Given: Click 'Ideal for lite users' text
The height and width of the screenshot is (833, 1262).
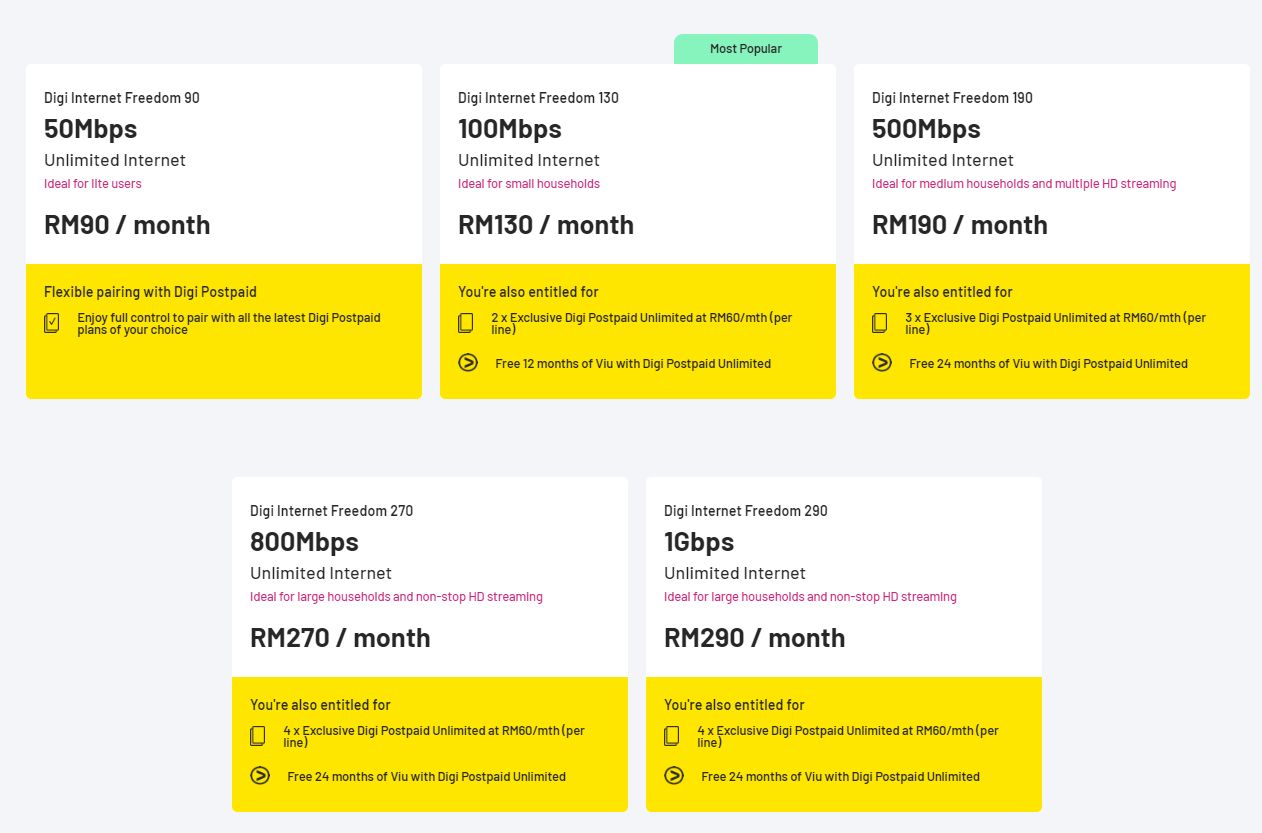Looking at the screenshot, I should pyautogui.click(x=93, y=184).
